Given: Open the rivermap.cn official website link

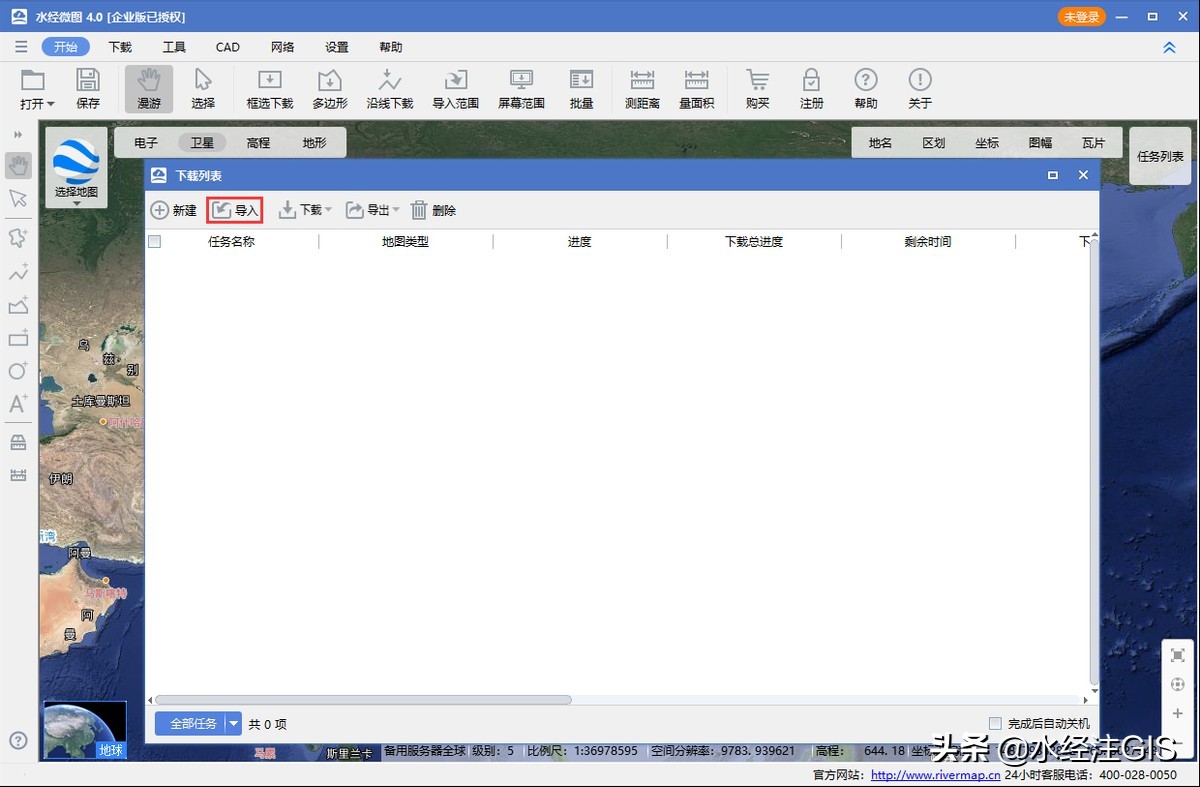Looking at the screenshot, I should point(935,775).
